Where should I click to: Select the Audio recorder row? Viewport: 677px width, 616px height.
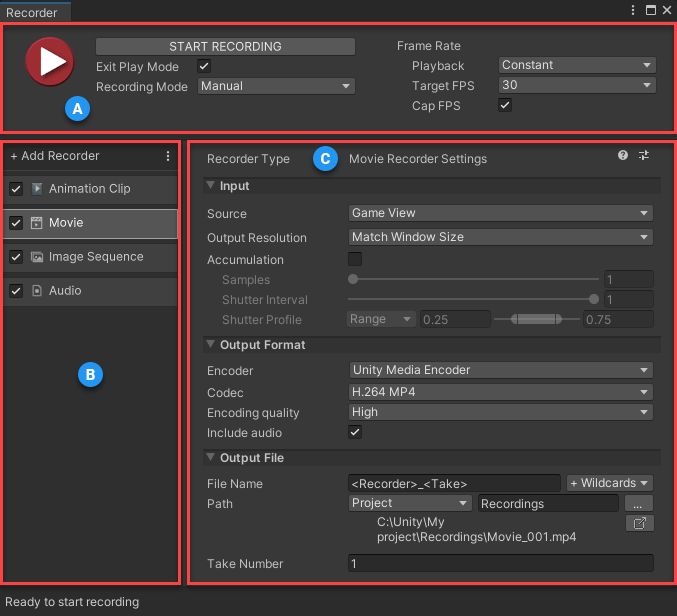(90, 291)
